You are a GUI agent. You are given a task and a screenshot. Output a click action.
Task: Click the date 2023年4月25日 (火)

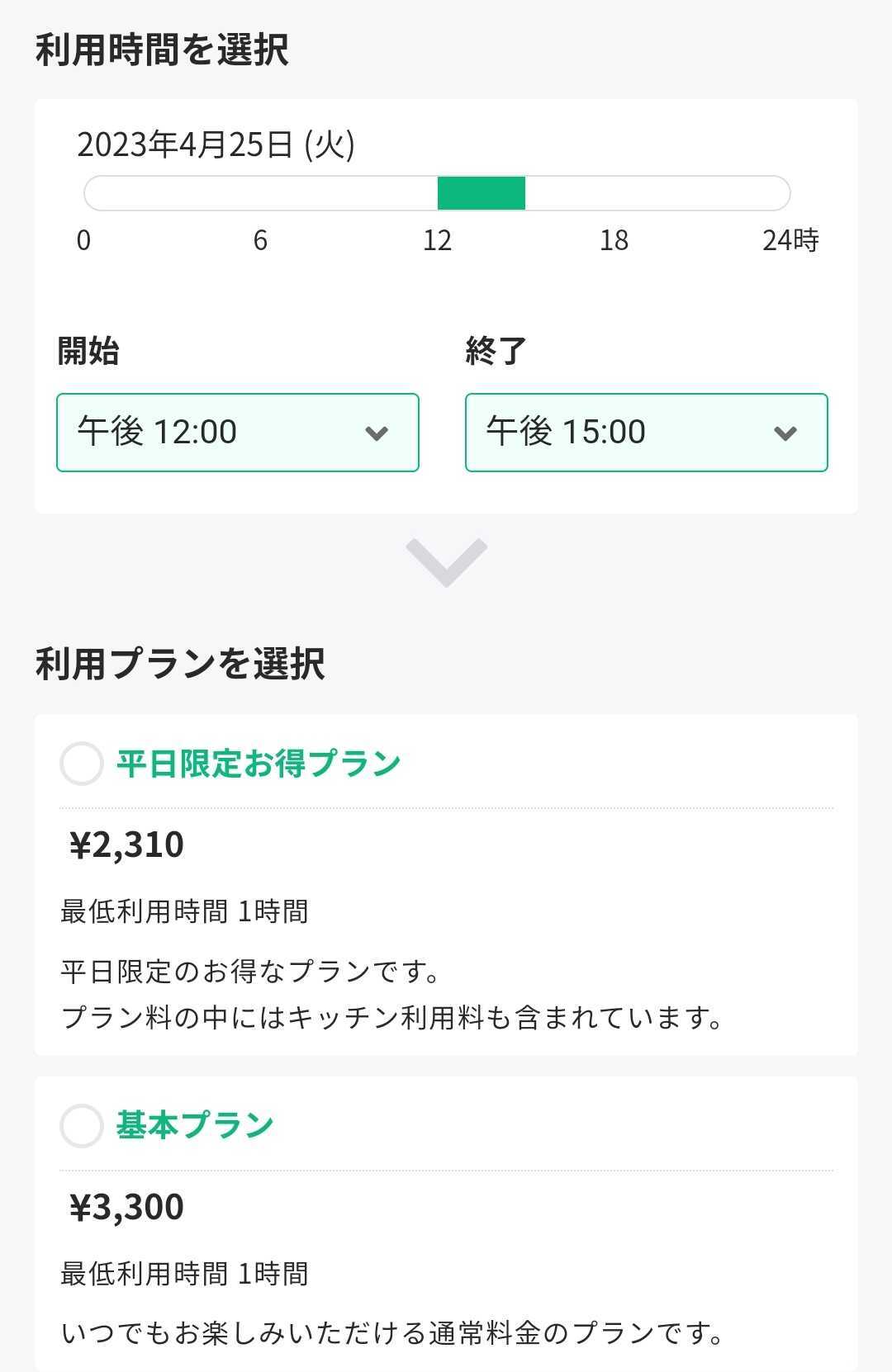pyautogui.click(x=216, y=144)
